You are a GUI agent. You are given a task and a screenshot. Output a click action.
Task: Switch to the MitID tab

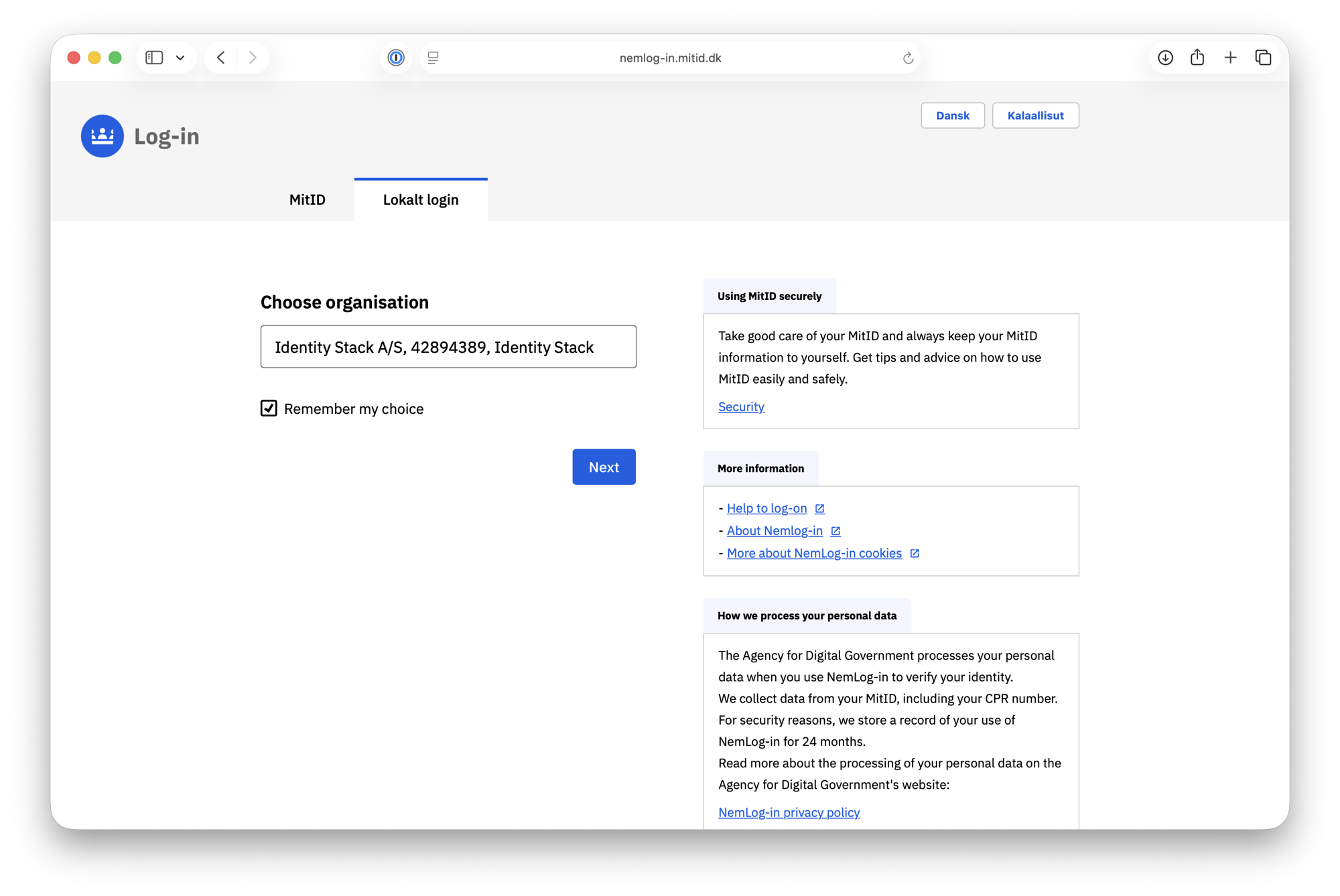(x=308, y=200)
